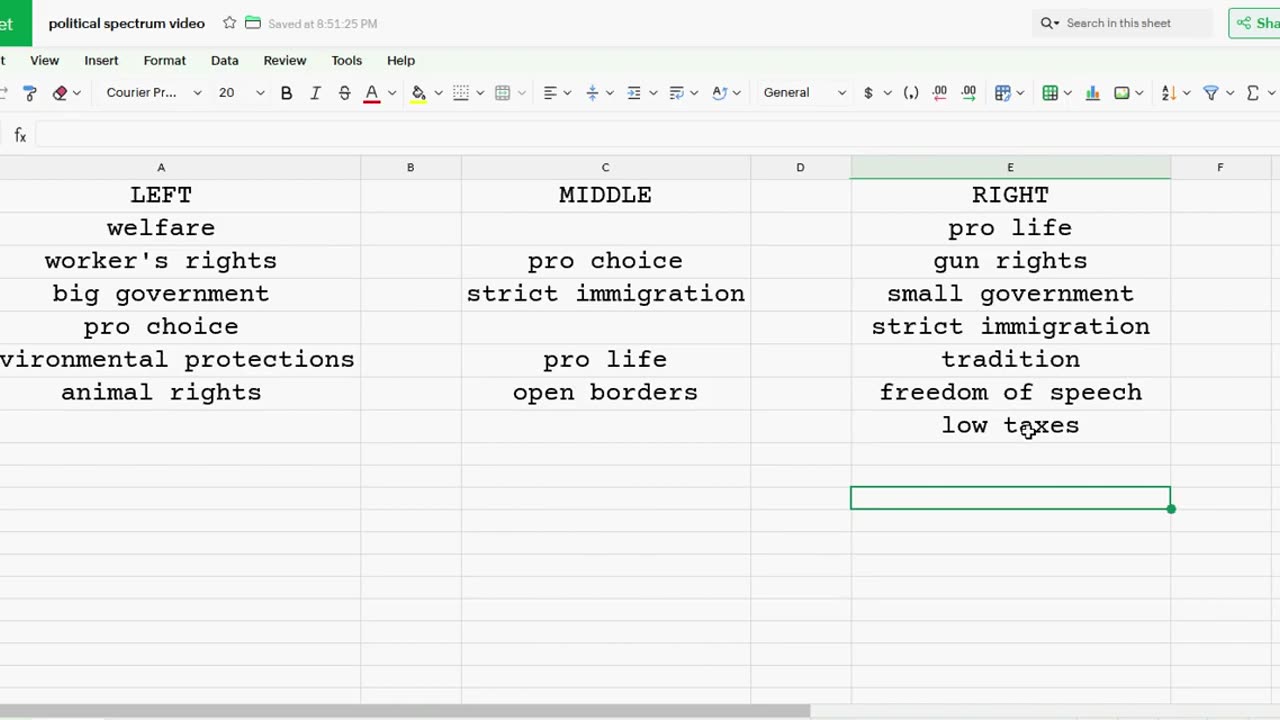
Task: Decrease decimal places
Action: 940,93
